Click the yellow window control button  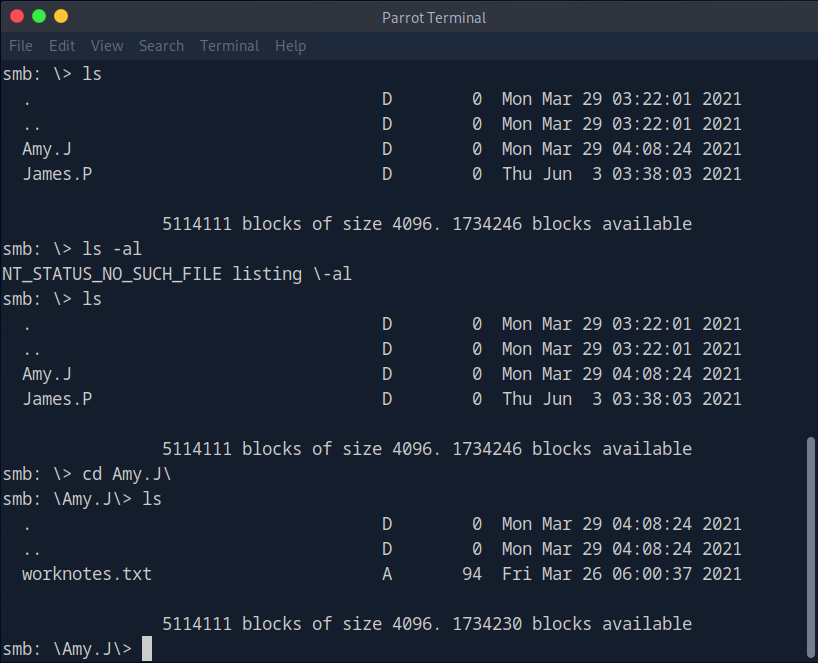61,17
